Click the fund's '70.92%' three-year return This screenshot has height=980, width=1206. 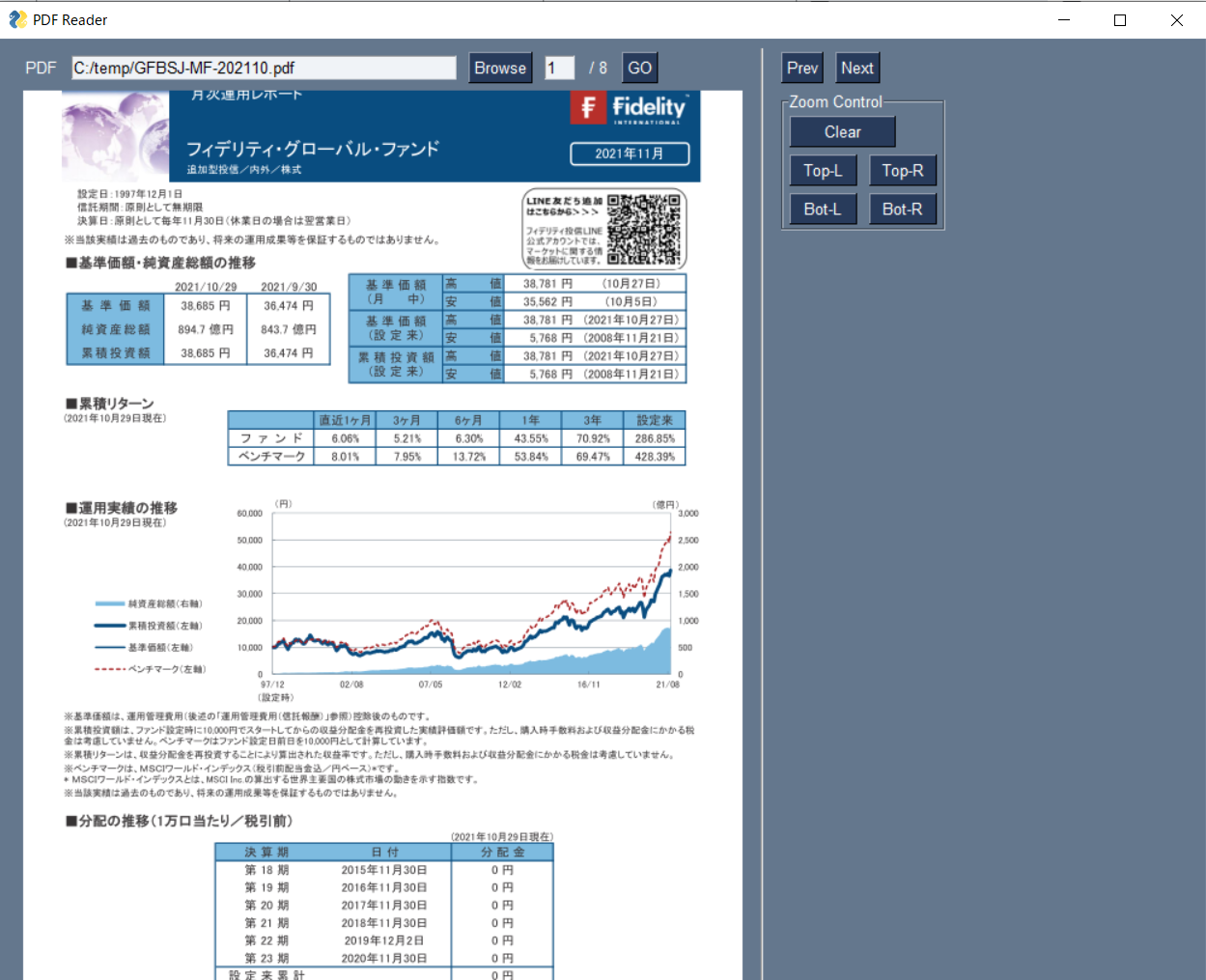point(593,438)
